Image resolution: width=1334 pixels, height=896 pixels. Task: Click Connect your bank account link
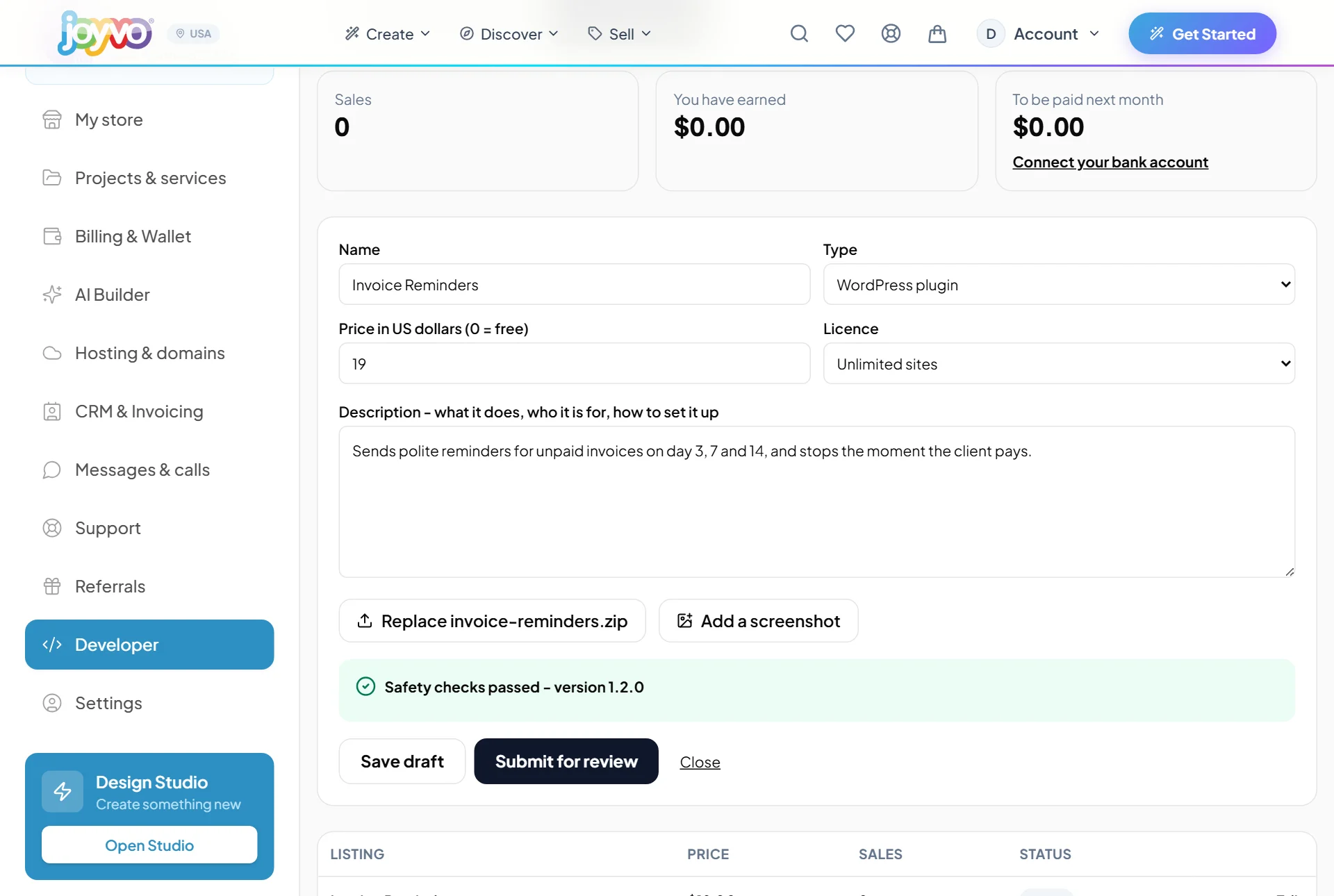point(1110,162)
